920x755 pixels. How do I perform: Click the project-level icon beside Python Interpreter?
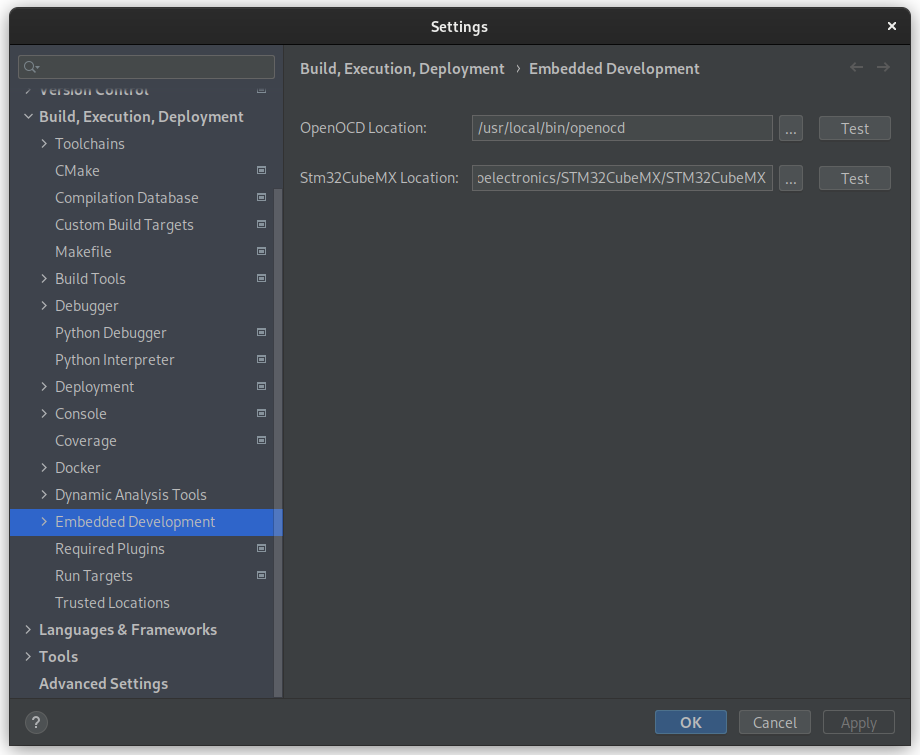tap(261, 360)
